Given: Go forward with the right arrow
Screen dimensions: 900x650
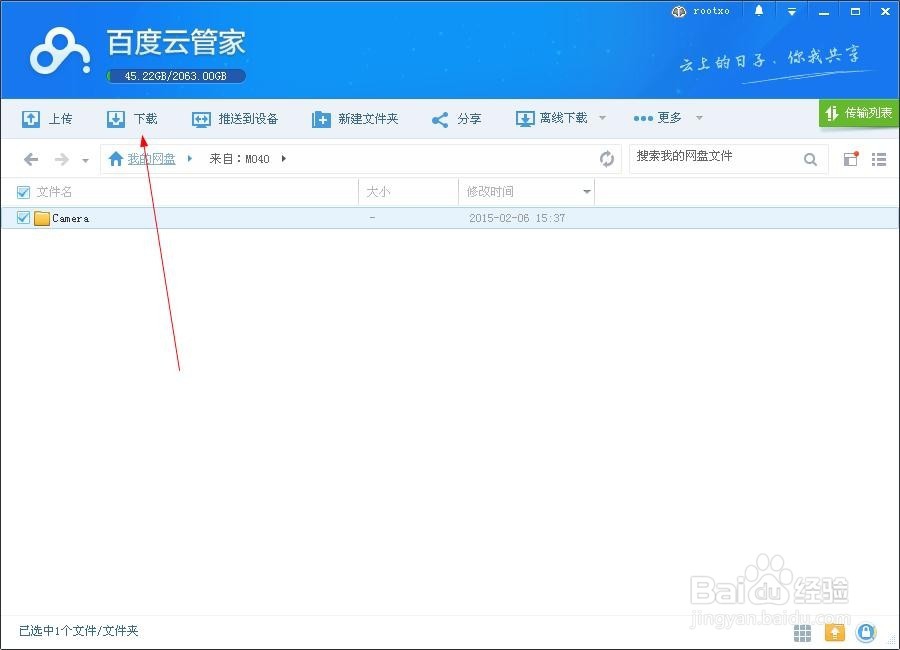Looking at the screenshot, I should (61, 159).
